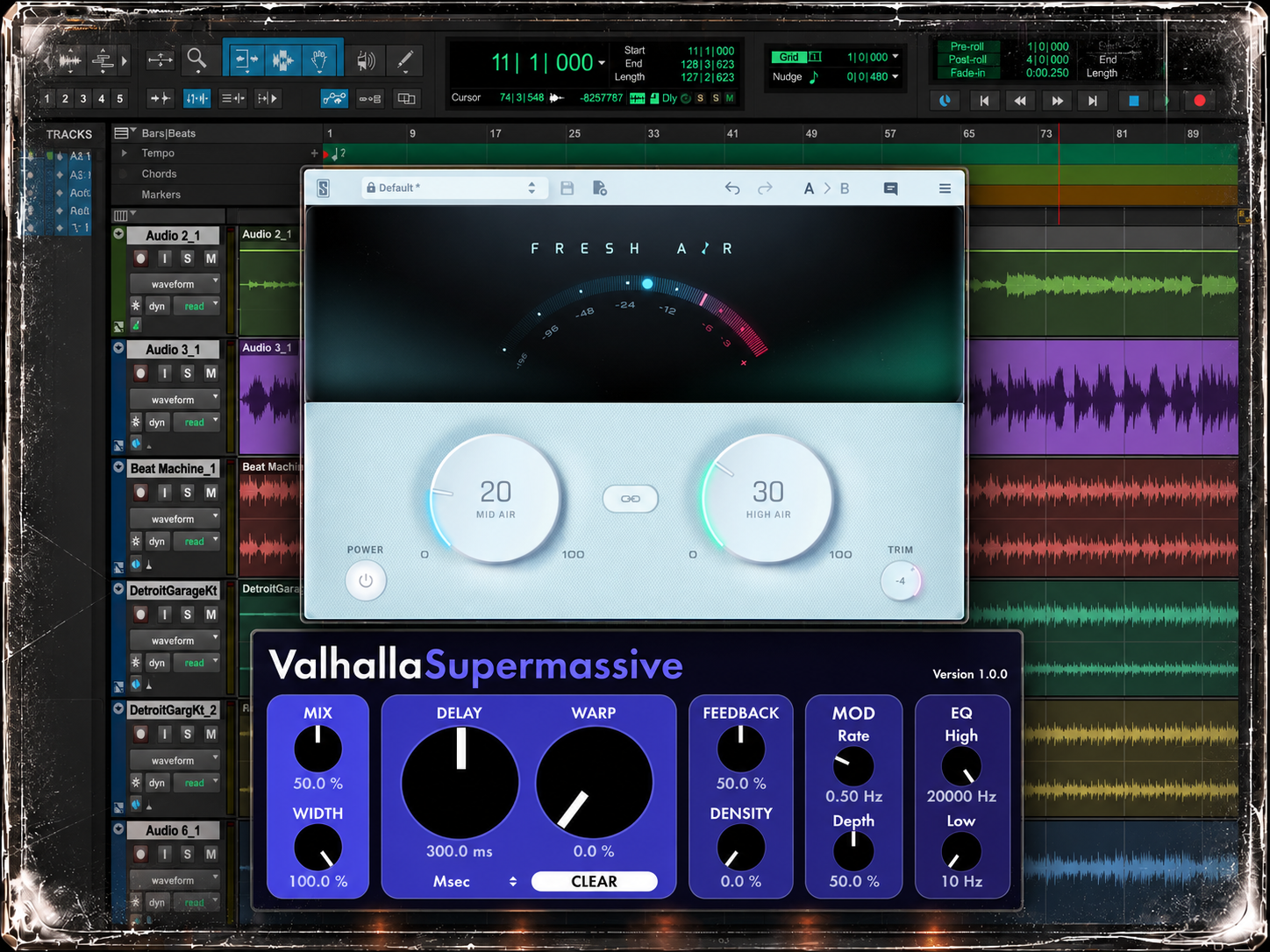Toggle the Fresh Air Power button
Screen dimensions: 1270x952
click(x=366, y=580)
